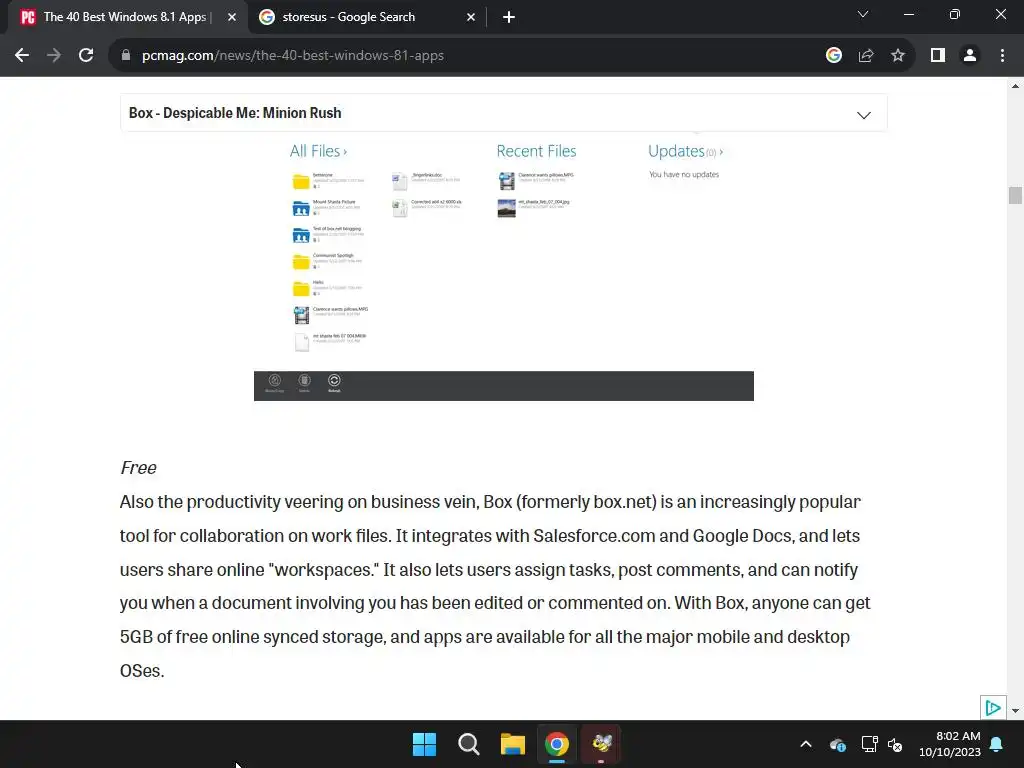Image resolution: width=1024 pixels, height=768 pixels.
Task: Click scrollbar up arrow
Action: 1015,86
